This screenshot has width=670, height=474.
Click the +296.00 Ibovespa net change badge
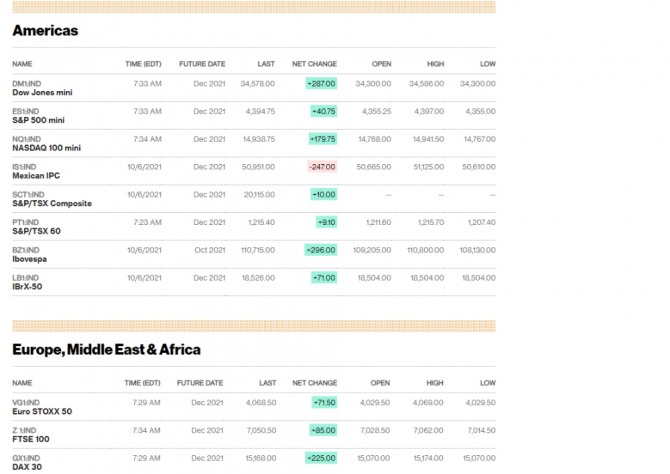tap(321, 250)
